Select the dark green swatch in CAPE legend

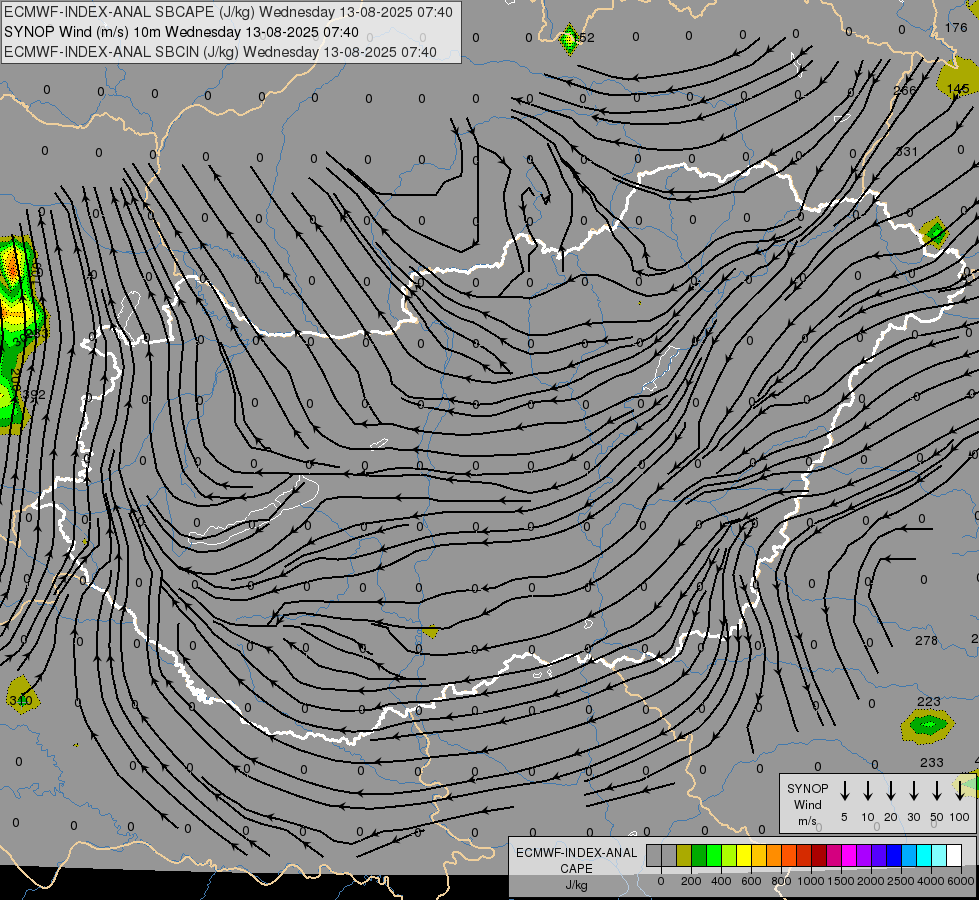pyautogui.click(x=699, y=855)
